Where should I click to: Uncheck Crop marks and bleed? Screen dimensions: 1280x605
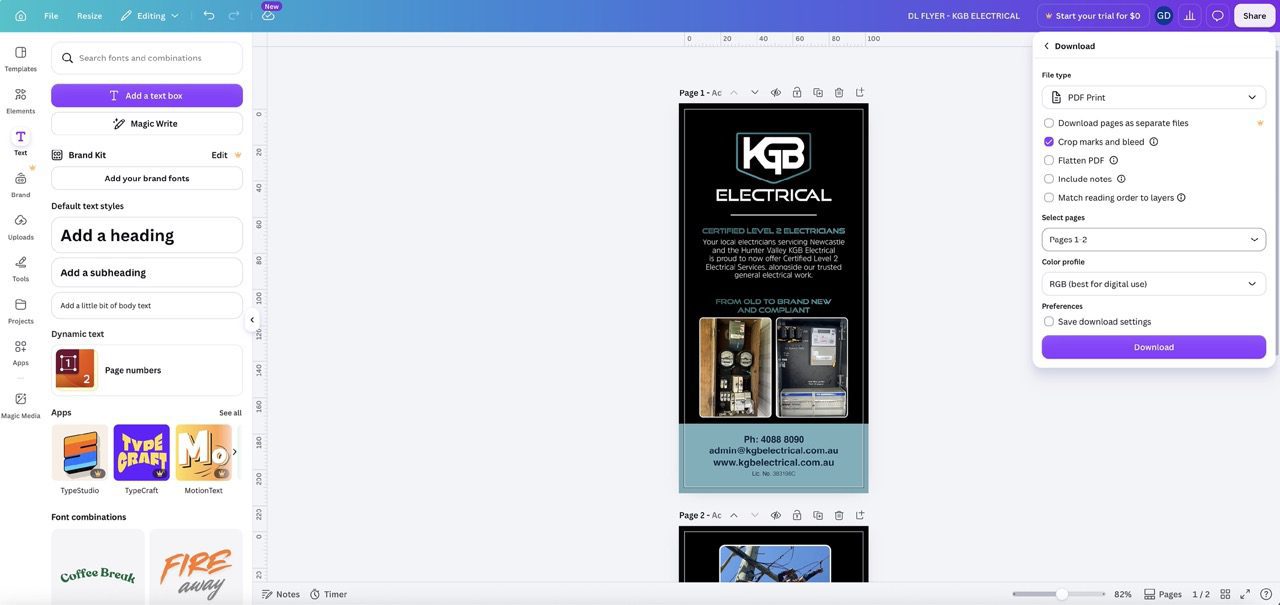click(1049, 142)
